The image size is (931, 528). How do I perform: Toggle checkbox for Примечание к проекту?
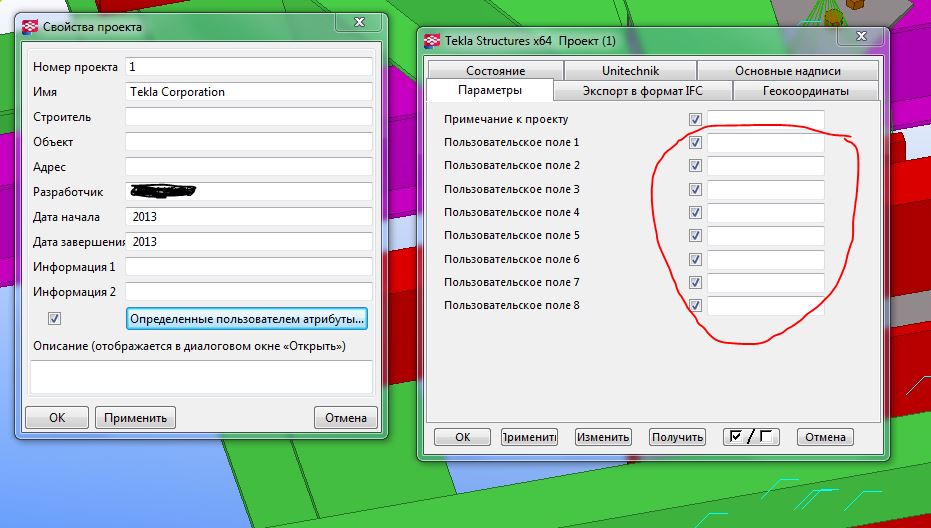[x=695, y=119]
